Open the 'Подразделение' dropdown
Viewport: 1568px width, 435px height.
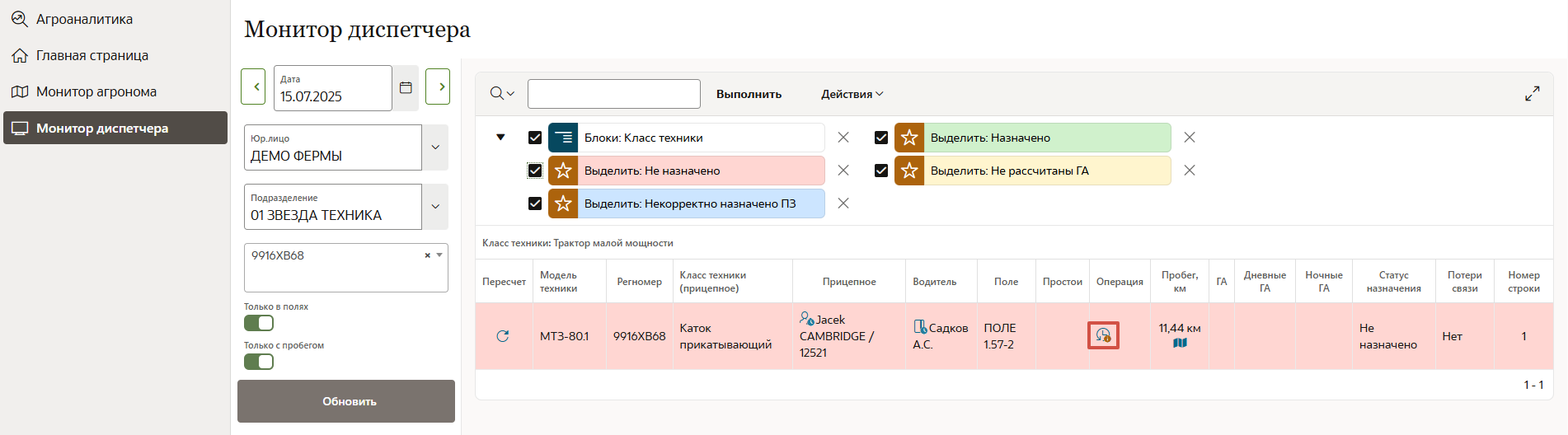click(x=435, y=207)
